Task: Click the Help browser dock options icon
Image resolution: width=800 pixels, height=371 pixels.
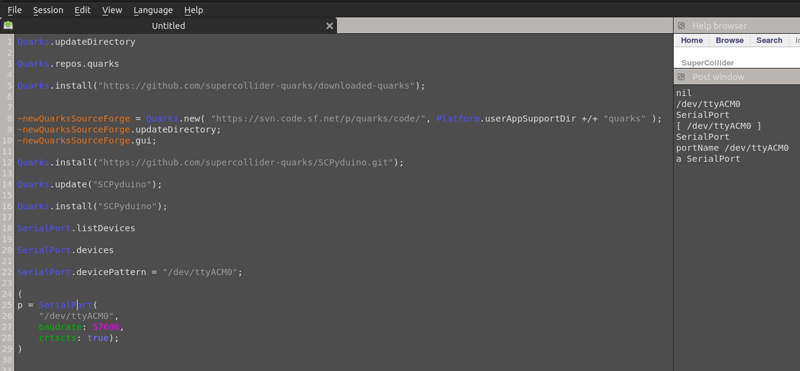Action: 681,26
